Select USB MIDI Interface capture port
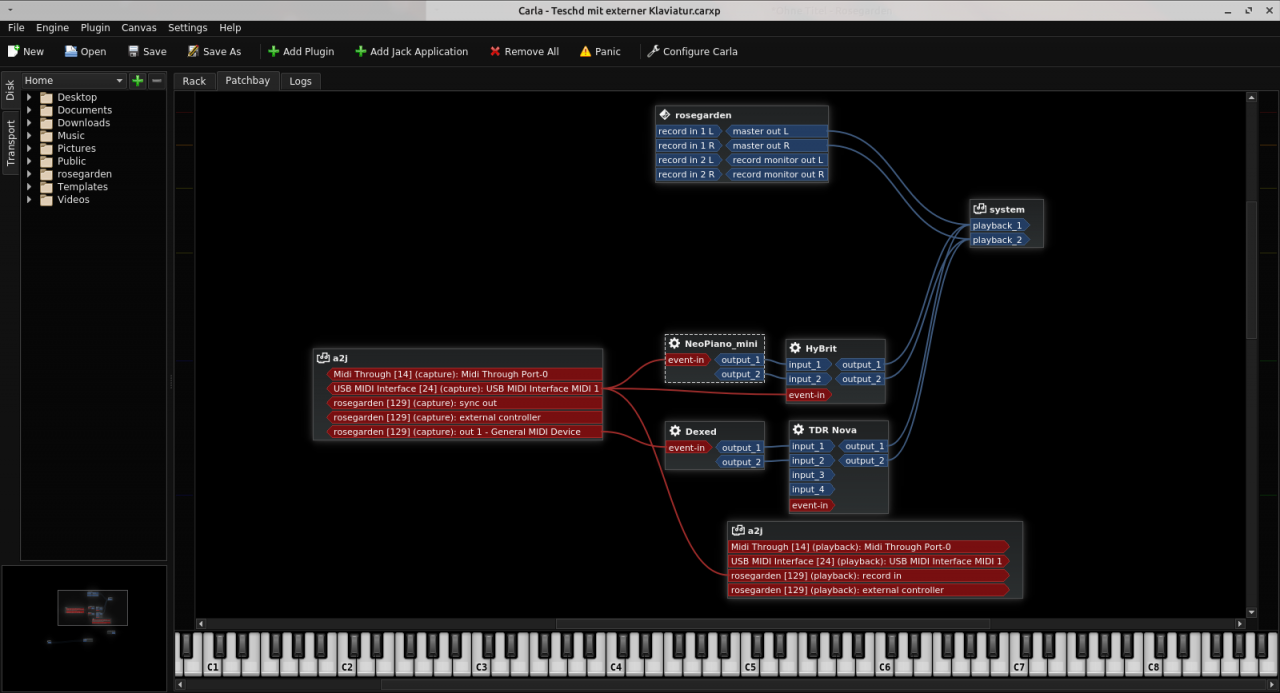Viewport: 1280px width, 693px height. (x=465, y=389)
